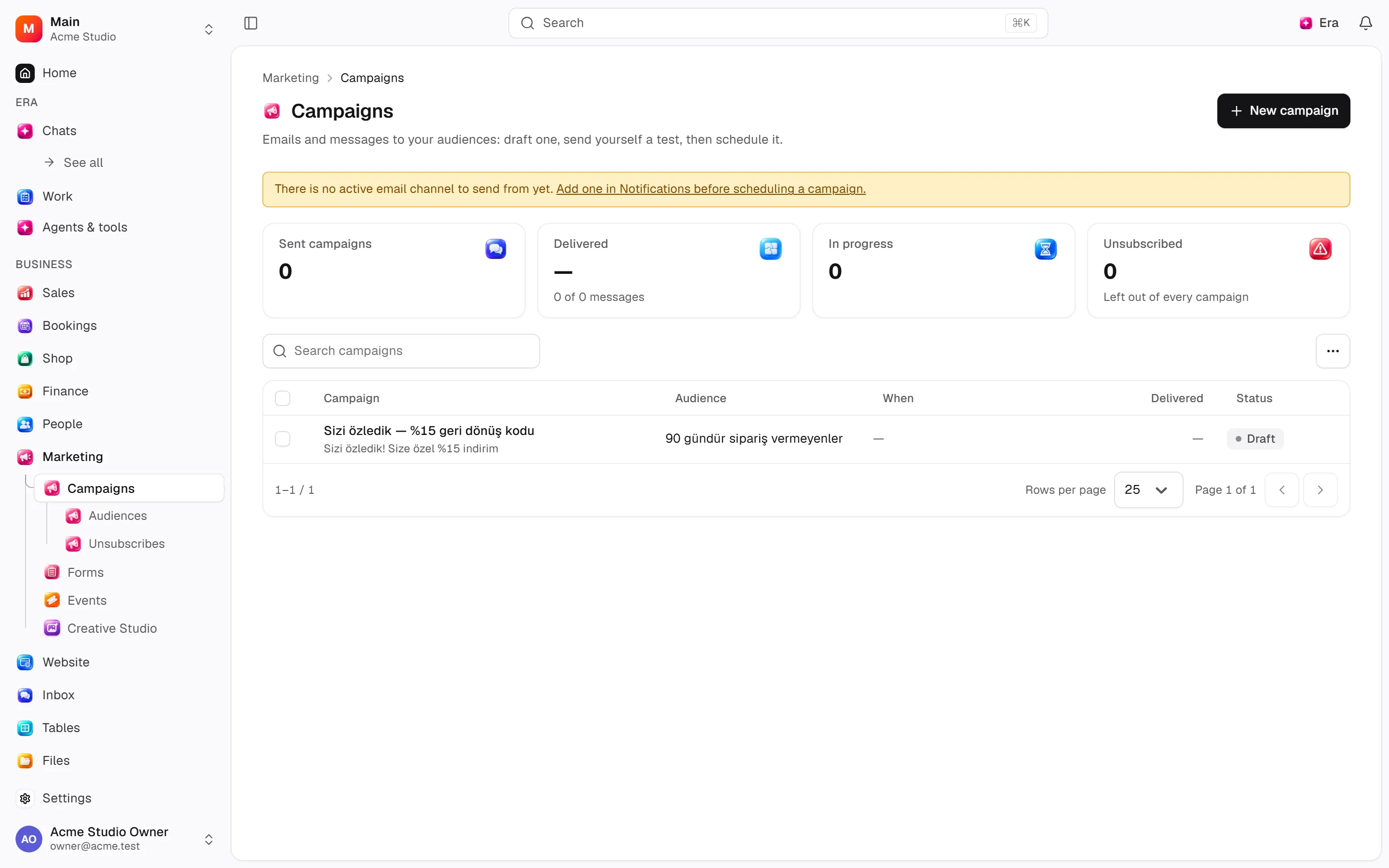Click the 90 gündür sipariş vermeyenler audience

pos(754,439)
